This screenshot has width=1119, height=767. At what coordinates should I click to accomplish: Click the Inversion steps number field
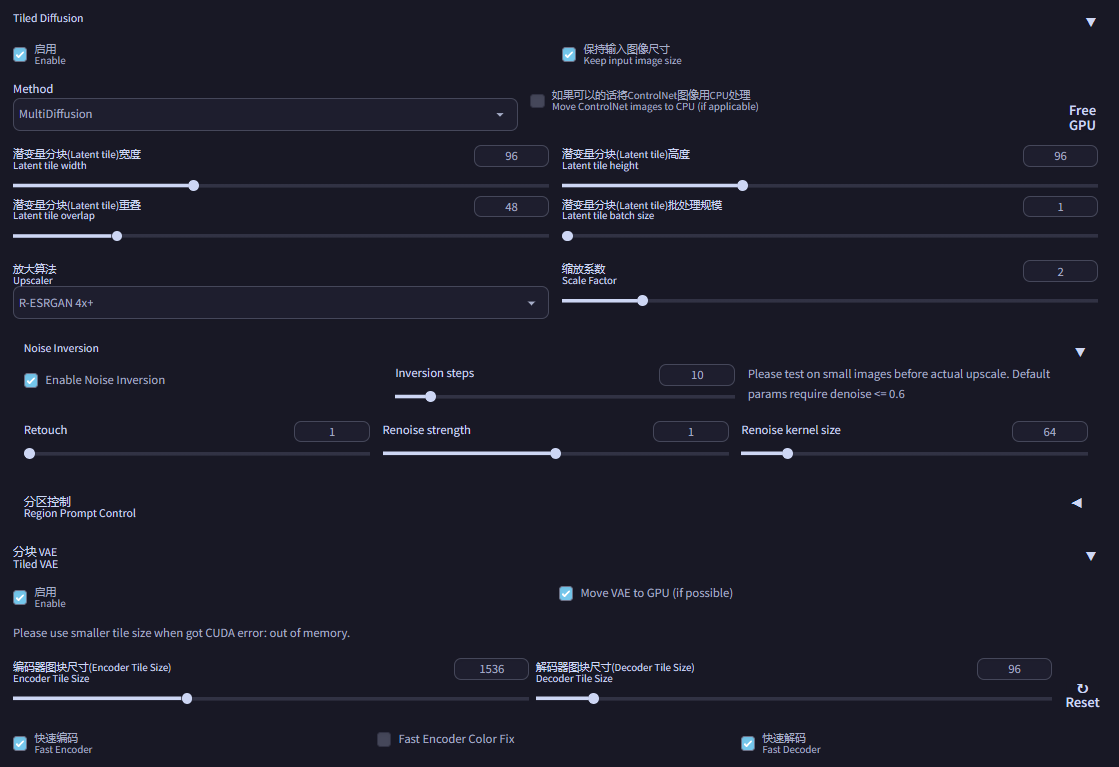696,374
